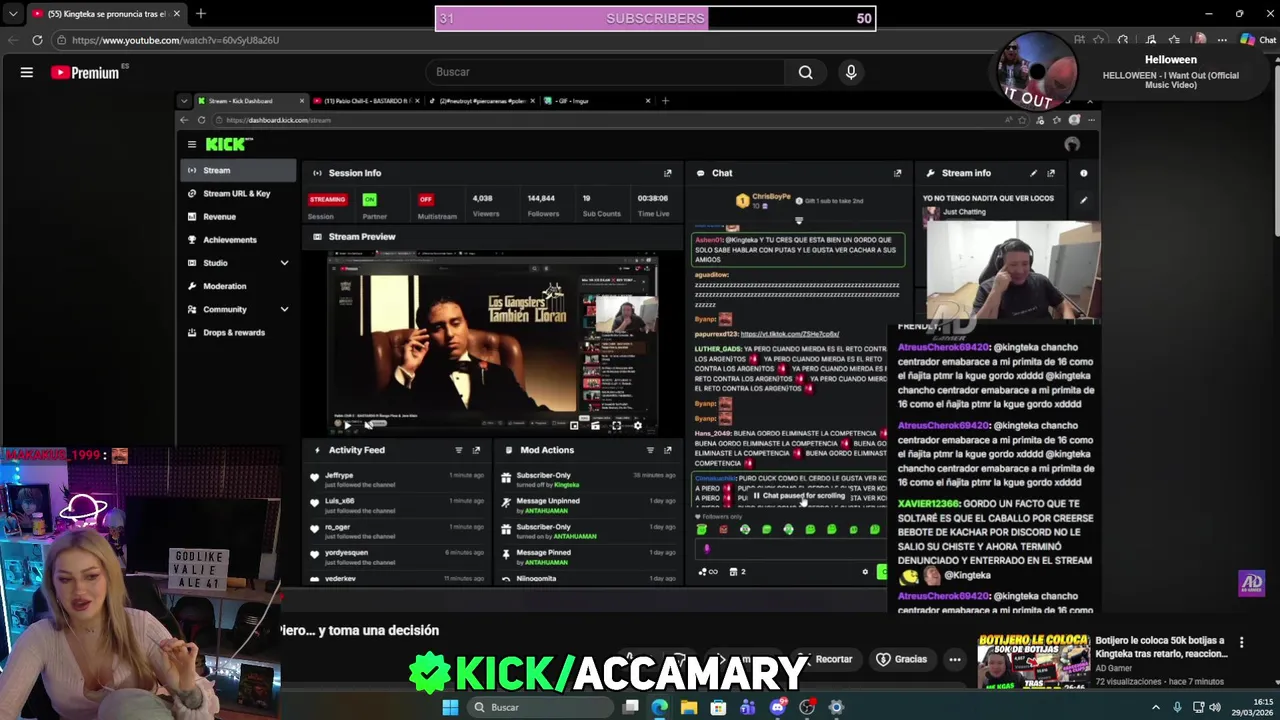Resume chat via 'Chat paused for scrolling'
This screenshot has width=1280, height=720.
pos(799,496)
